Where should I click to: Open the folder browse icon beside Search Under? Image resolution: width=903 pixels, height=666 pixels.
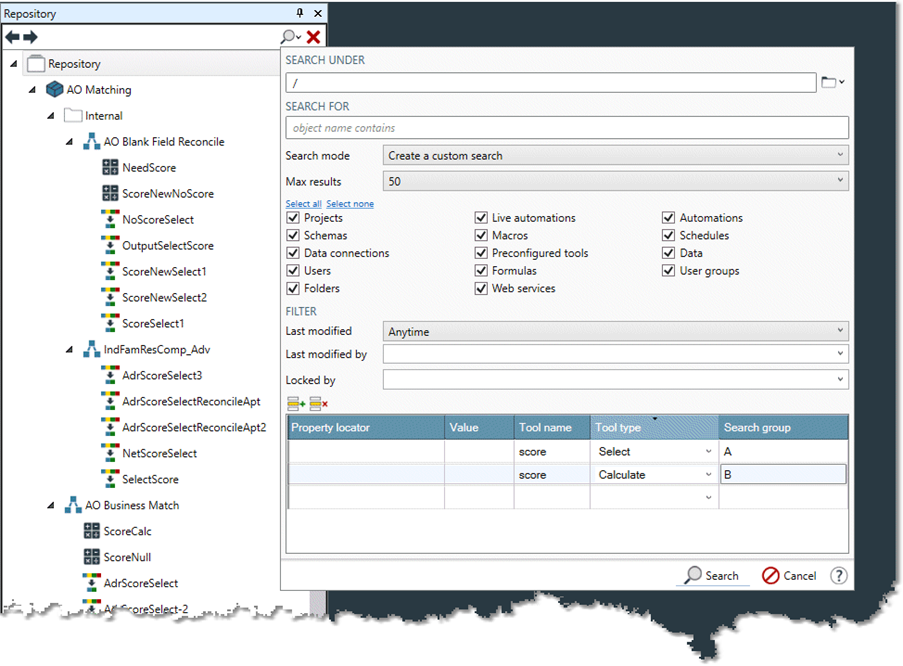point(830,82)
